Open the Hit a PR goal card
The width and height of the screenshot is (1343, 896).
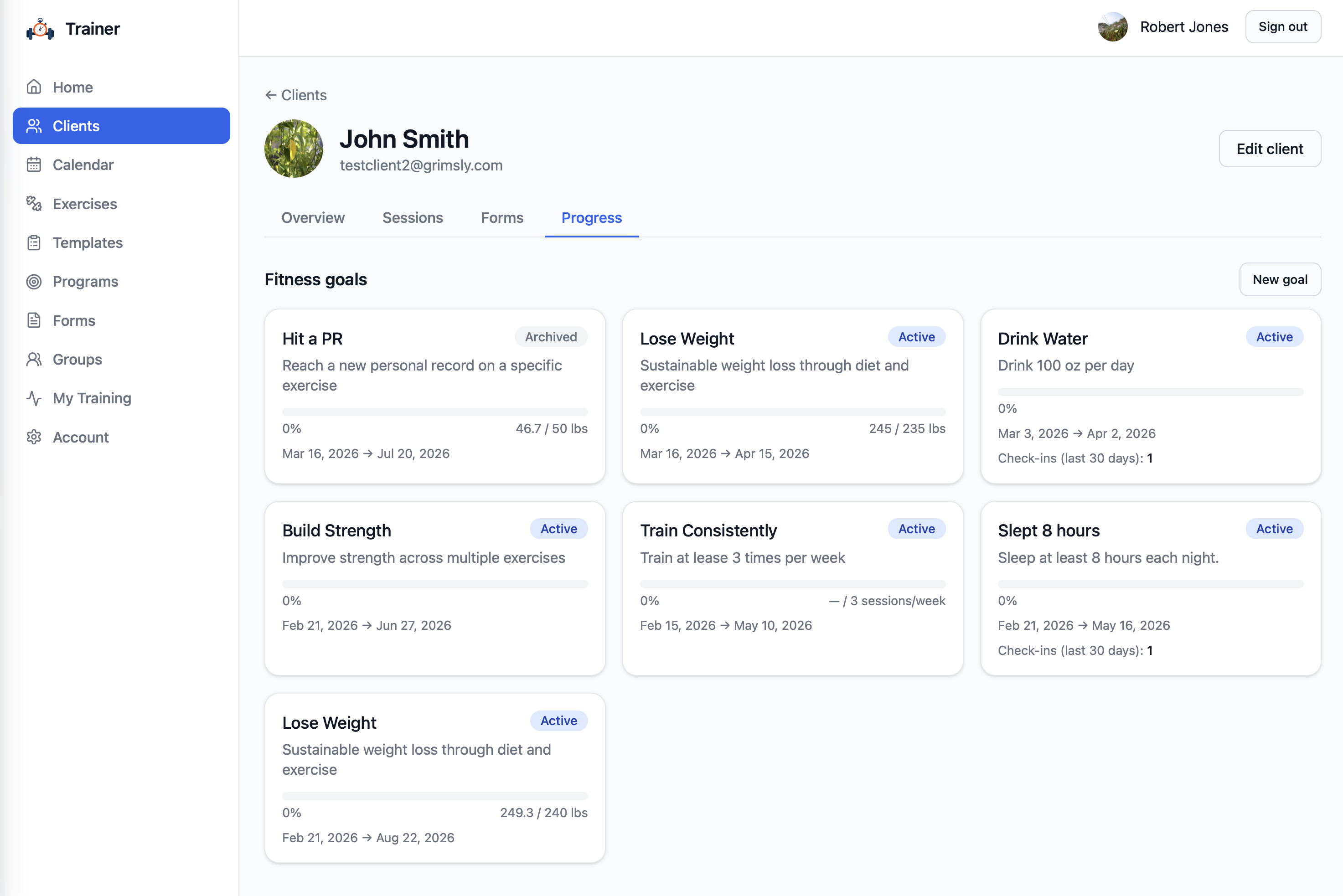(435, 396)
